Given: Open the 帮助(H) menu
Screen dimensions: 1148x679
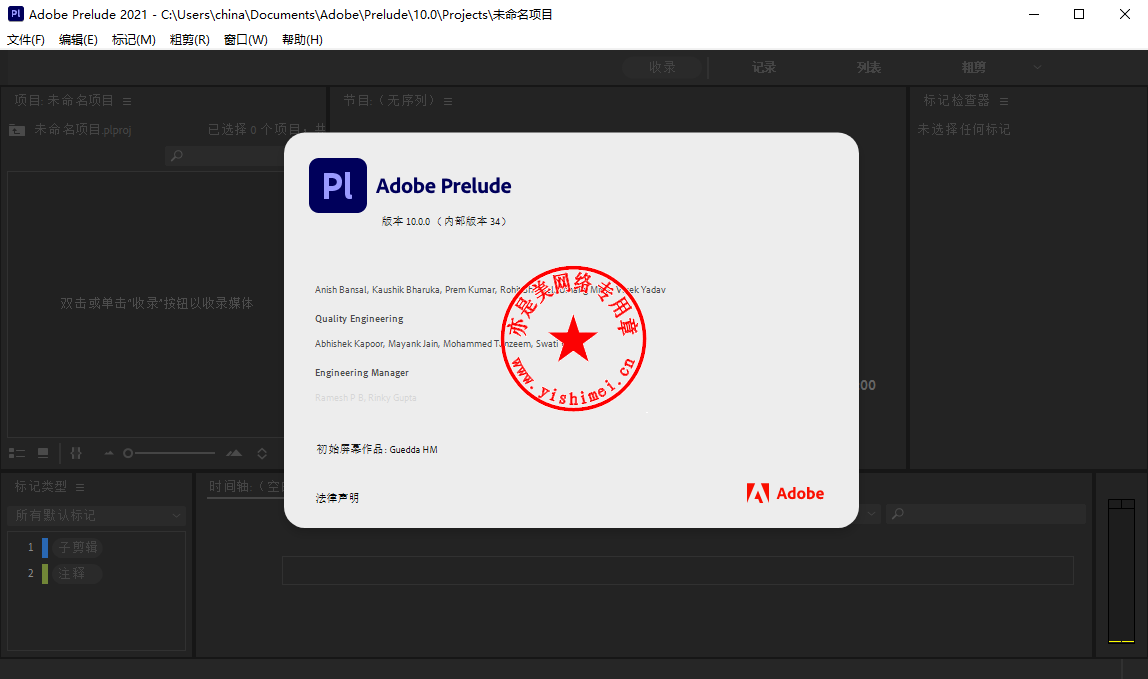Looking at the screenshot, I should pos(302,40).
